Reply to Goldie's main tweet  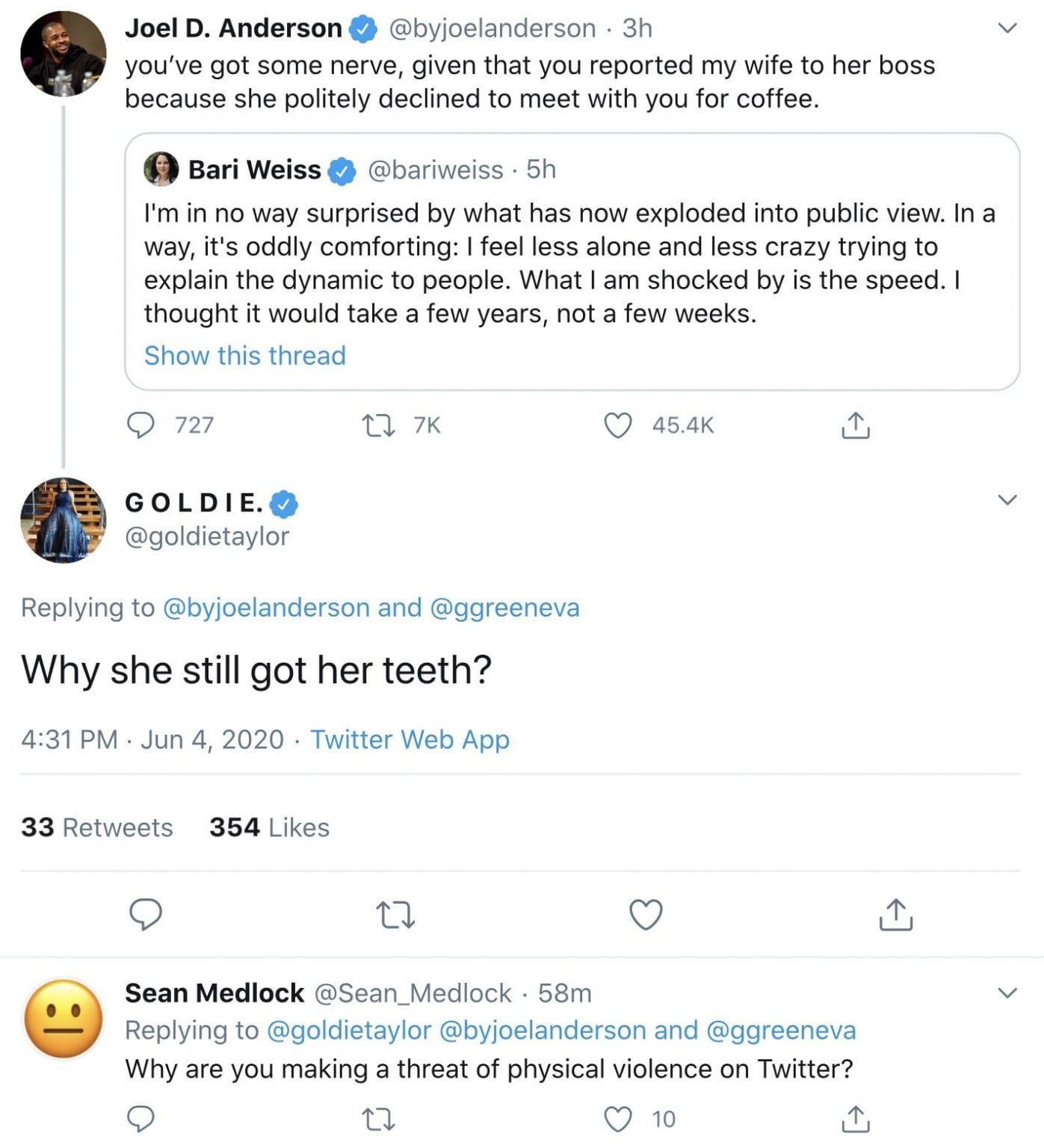(146, 914)
